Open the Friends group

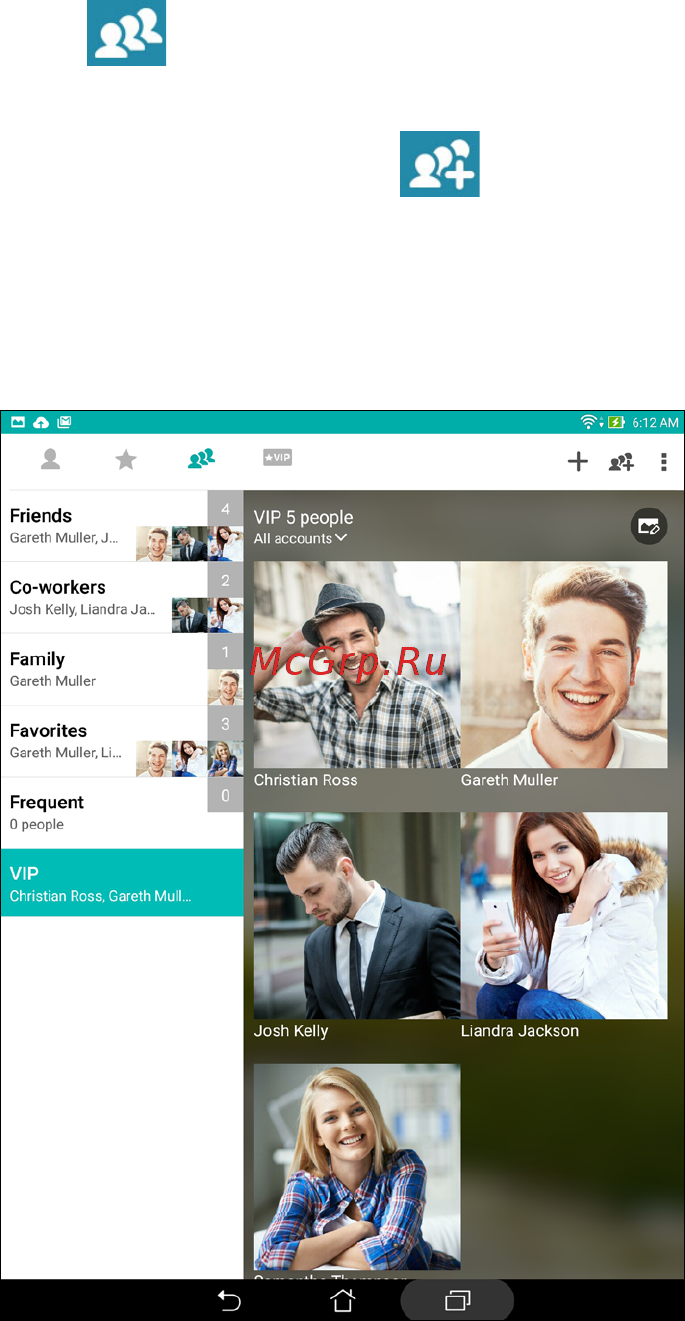[x=122, y=526]
